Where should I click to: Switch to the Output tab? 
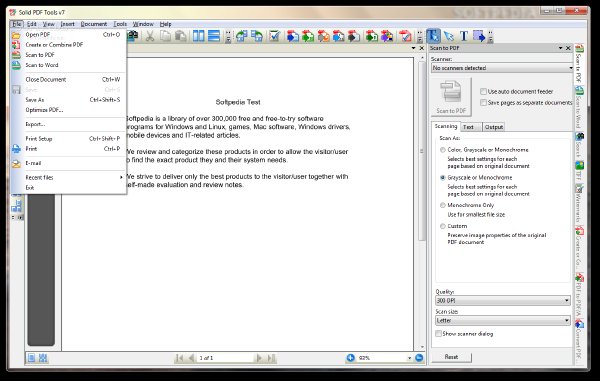(494, 127)
